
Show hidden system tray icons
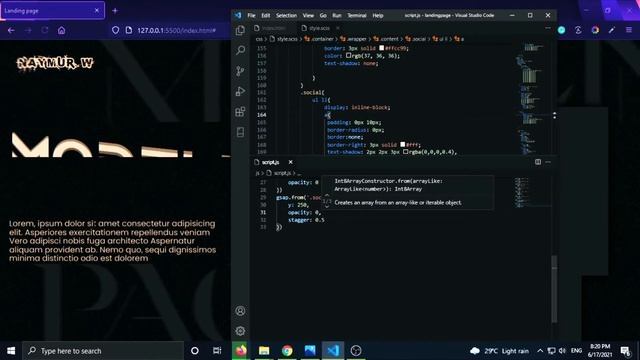pos(540,351)
